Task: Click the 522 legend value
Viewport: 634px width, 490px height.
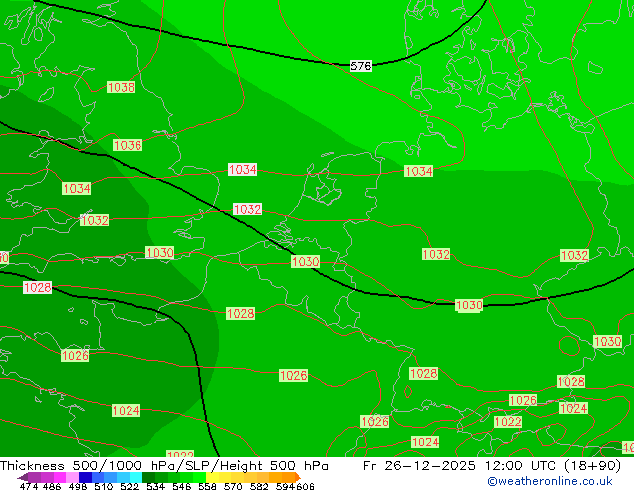Action: click(x=129, y=486)
